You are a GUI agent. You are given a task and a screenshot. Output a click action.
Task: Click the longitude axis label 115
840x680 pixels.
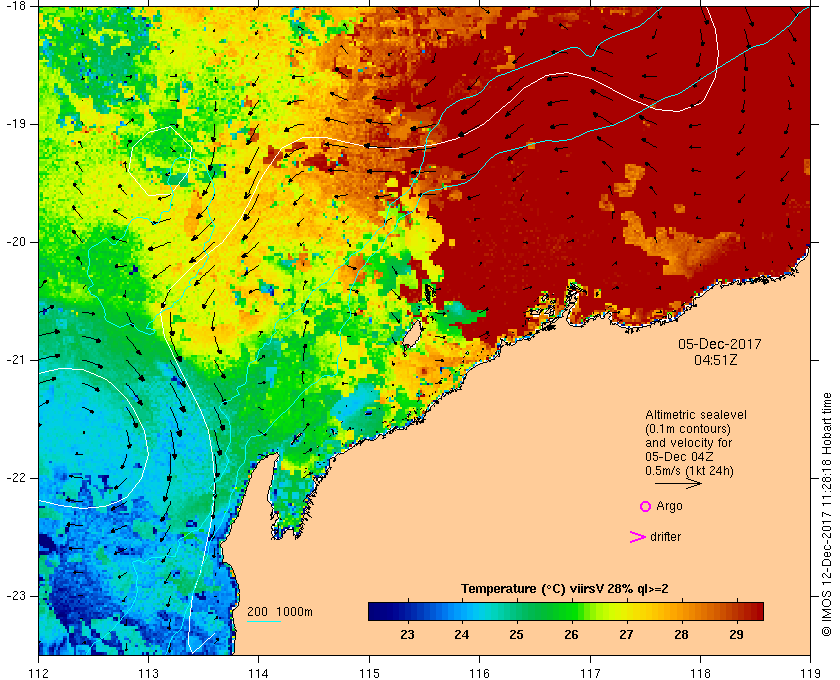coord(369,672)
